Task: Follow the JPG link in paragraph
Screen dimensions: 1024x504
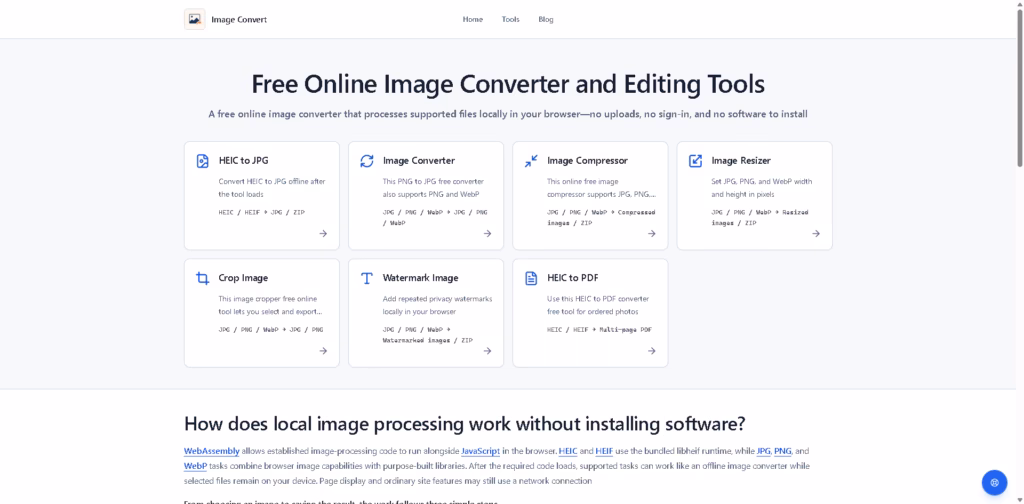Action: pyautogui.click(x=763, y=451)
